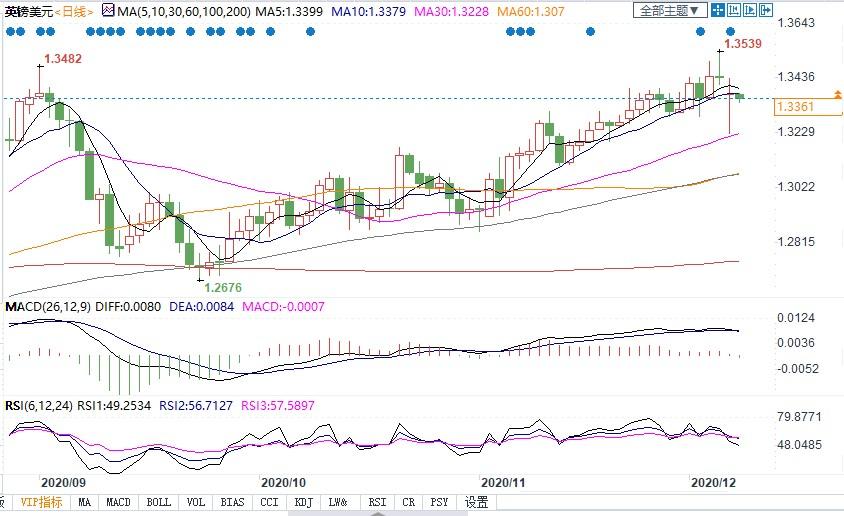Click the last blue event dot before the 1.3539 high's dot
The image size is (844, 516).
pos(700,32)
